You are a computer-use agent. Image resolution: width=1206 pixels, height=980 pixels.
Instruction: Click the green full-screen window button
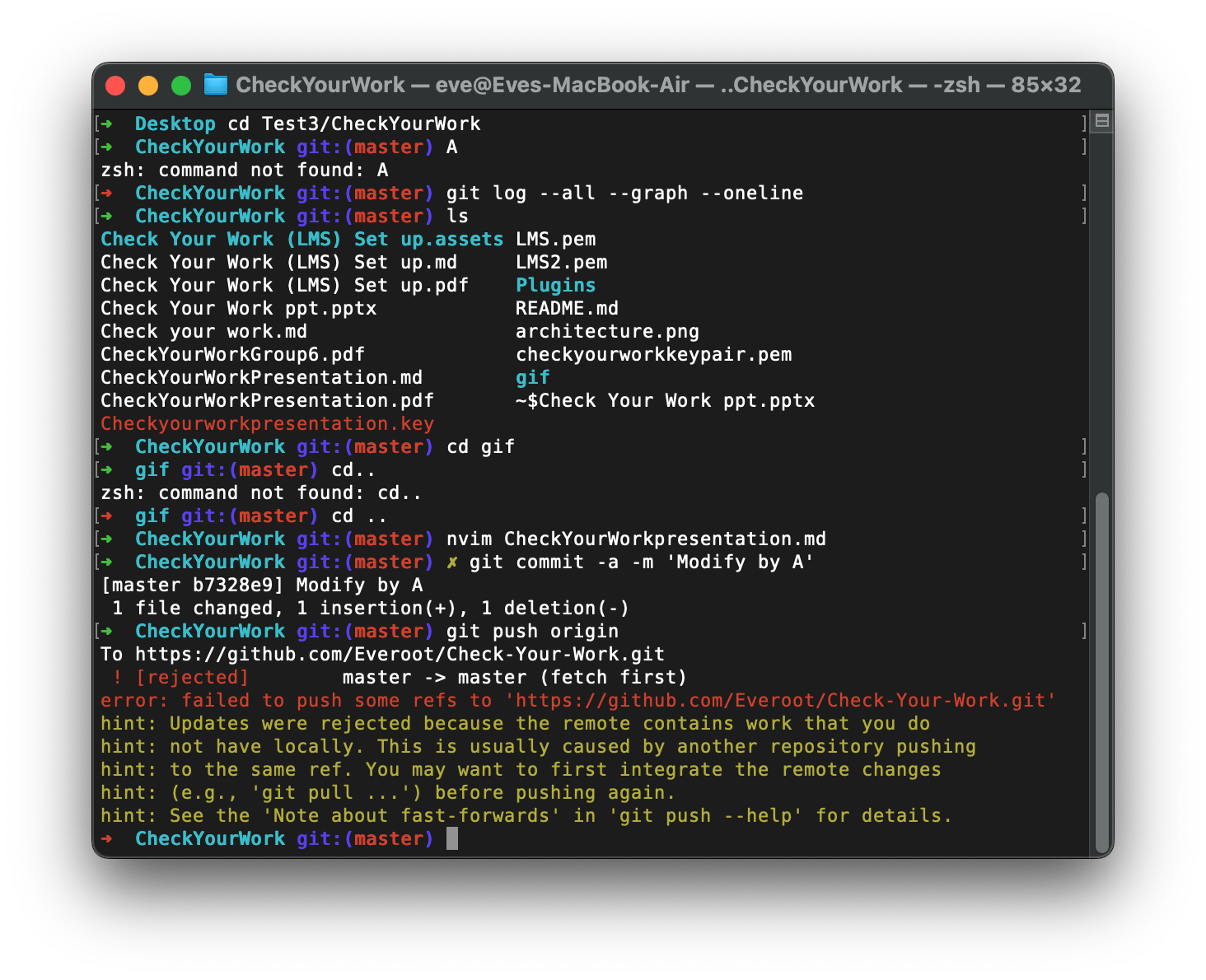(x=181, y=86)
